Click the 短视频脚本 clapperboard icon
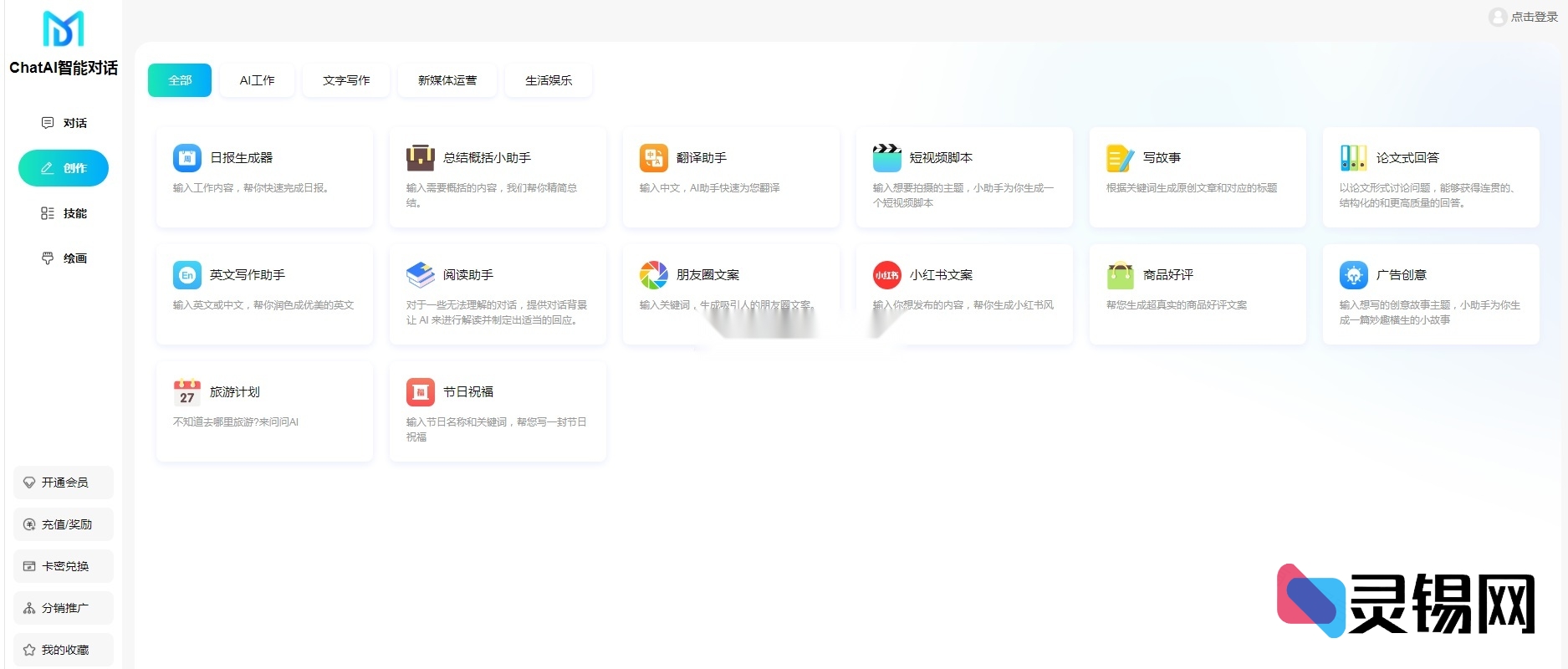 (x=887, y=157)
